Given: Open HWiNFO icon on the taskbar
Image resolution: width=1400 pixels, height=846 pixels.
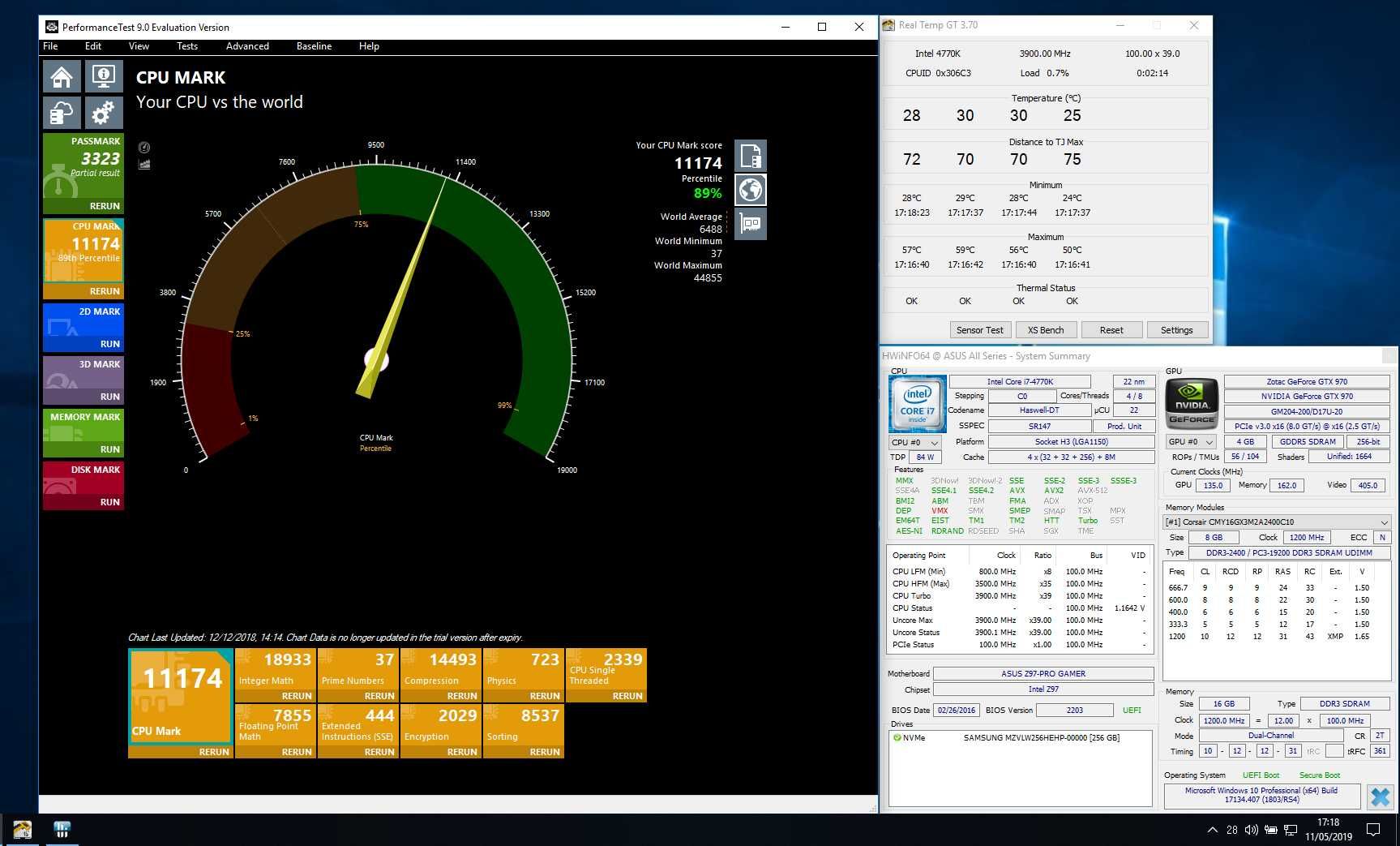Looking at the screenshot, I should (x=62, y=830).
